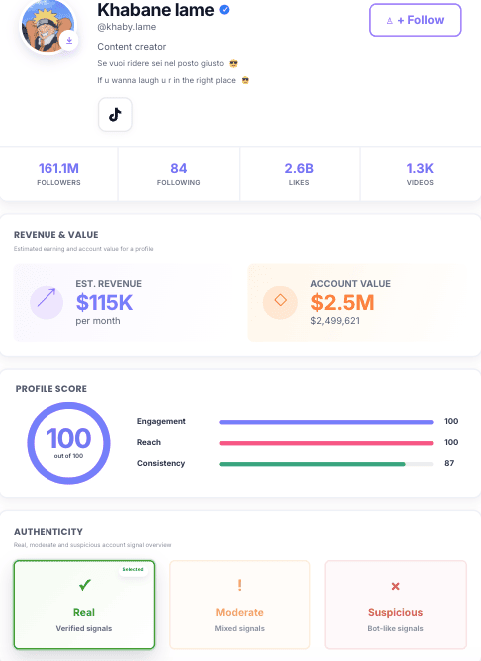
Task: Click the Account Value diamond icon
Action: (x=280, y=302)
